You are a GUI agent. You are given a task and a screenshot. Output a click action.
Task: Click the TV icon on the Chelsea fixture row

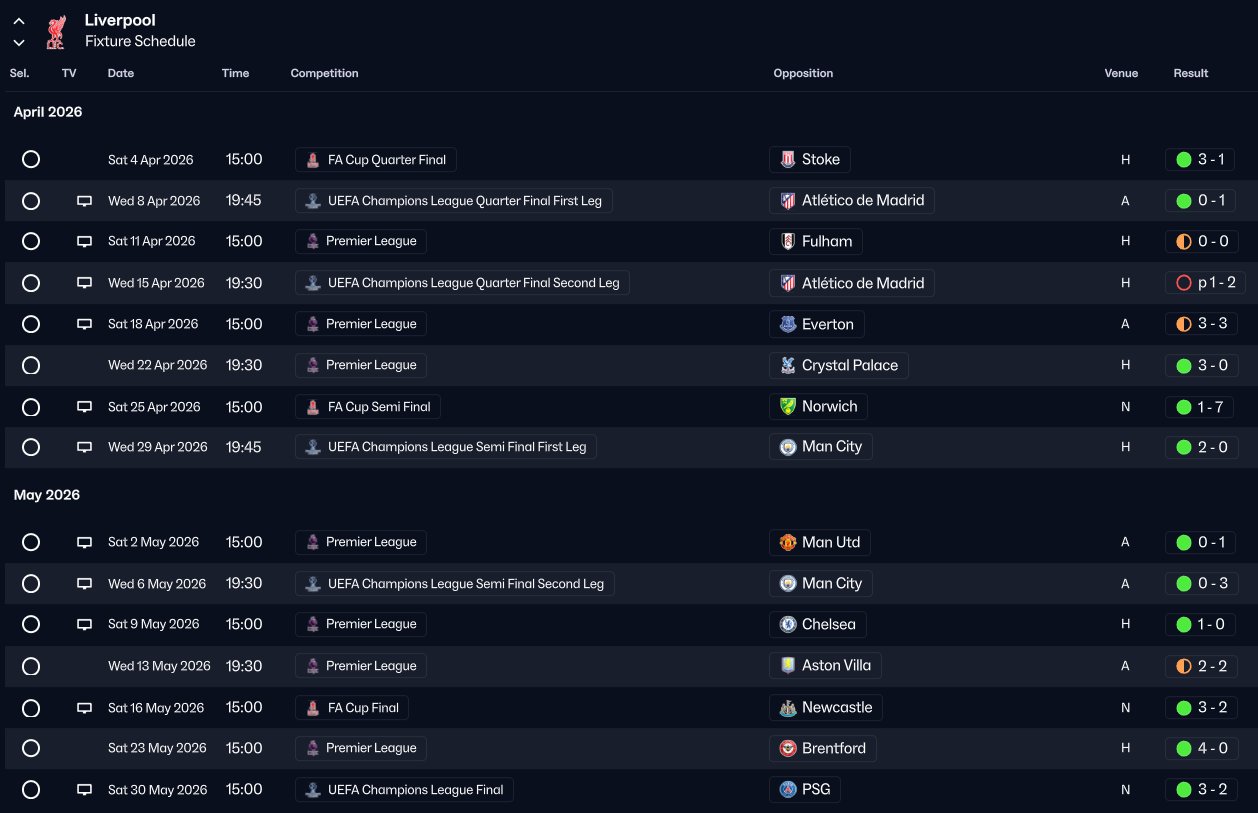85,625
